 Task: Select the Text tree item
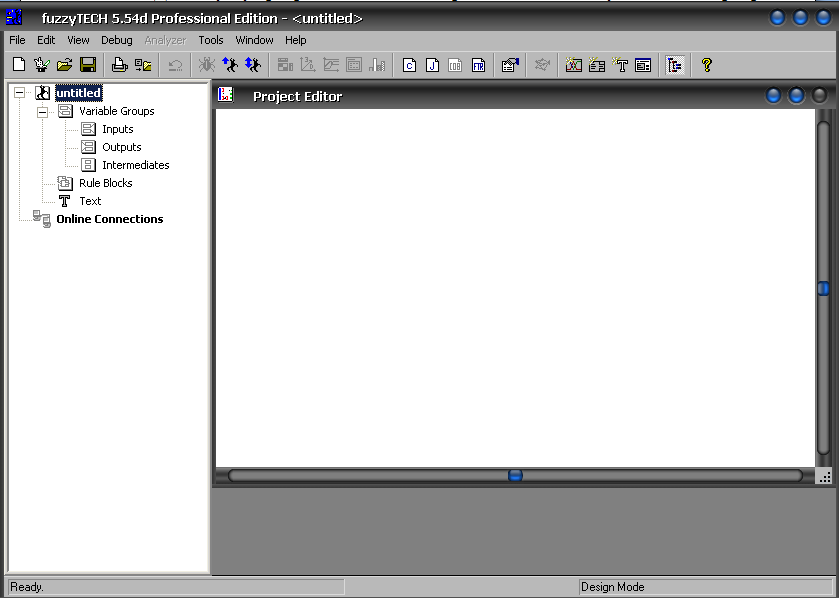click(x=90, y=201)
